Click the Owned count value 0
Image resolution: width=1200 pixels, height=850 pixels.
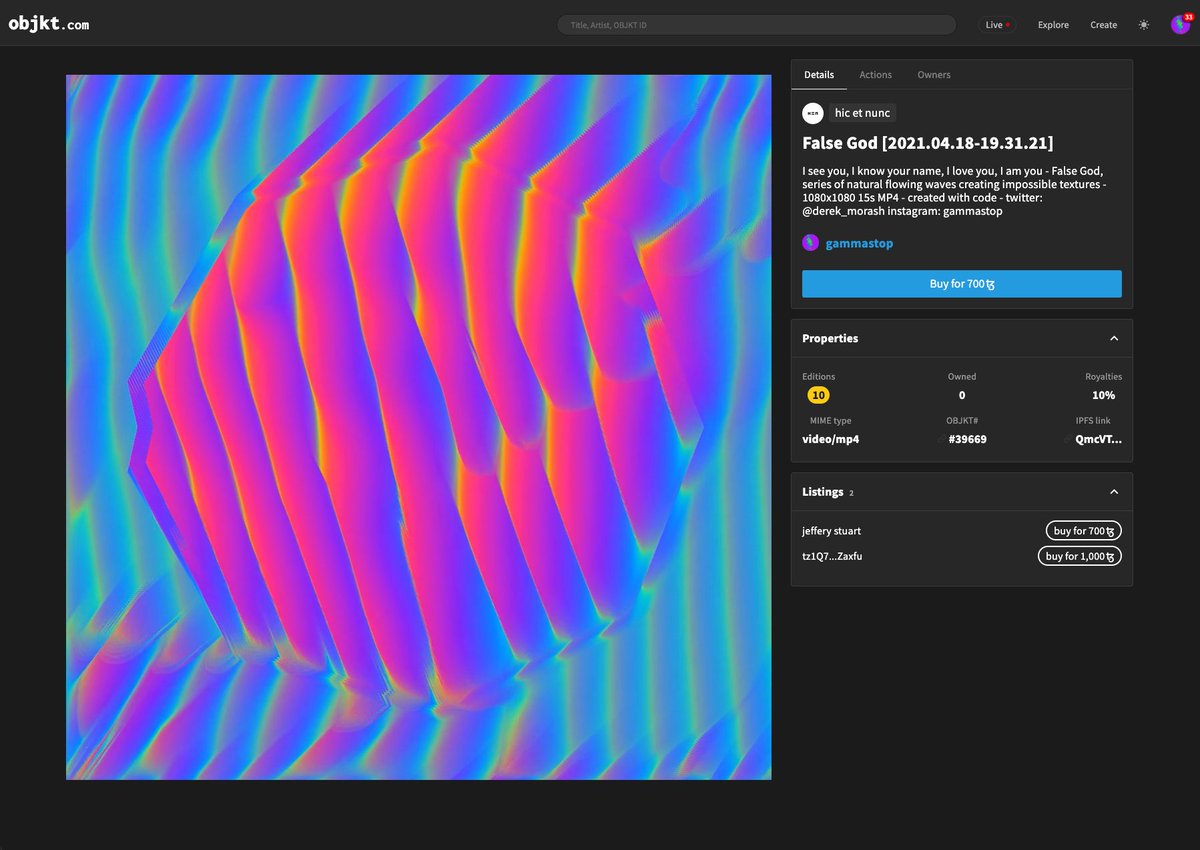(x=962, y=395)
